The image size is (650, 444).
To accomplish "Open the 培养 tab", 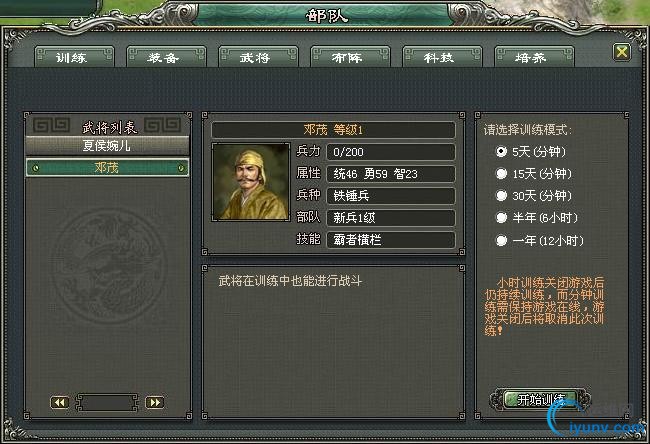I will 534,57.
